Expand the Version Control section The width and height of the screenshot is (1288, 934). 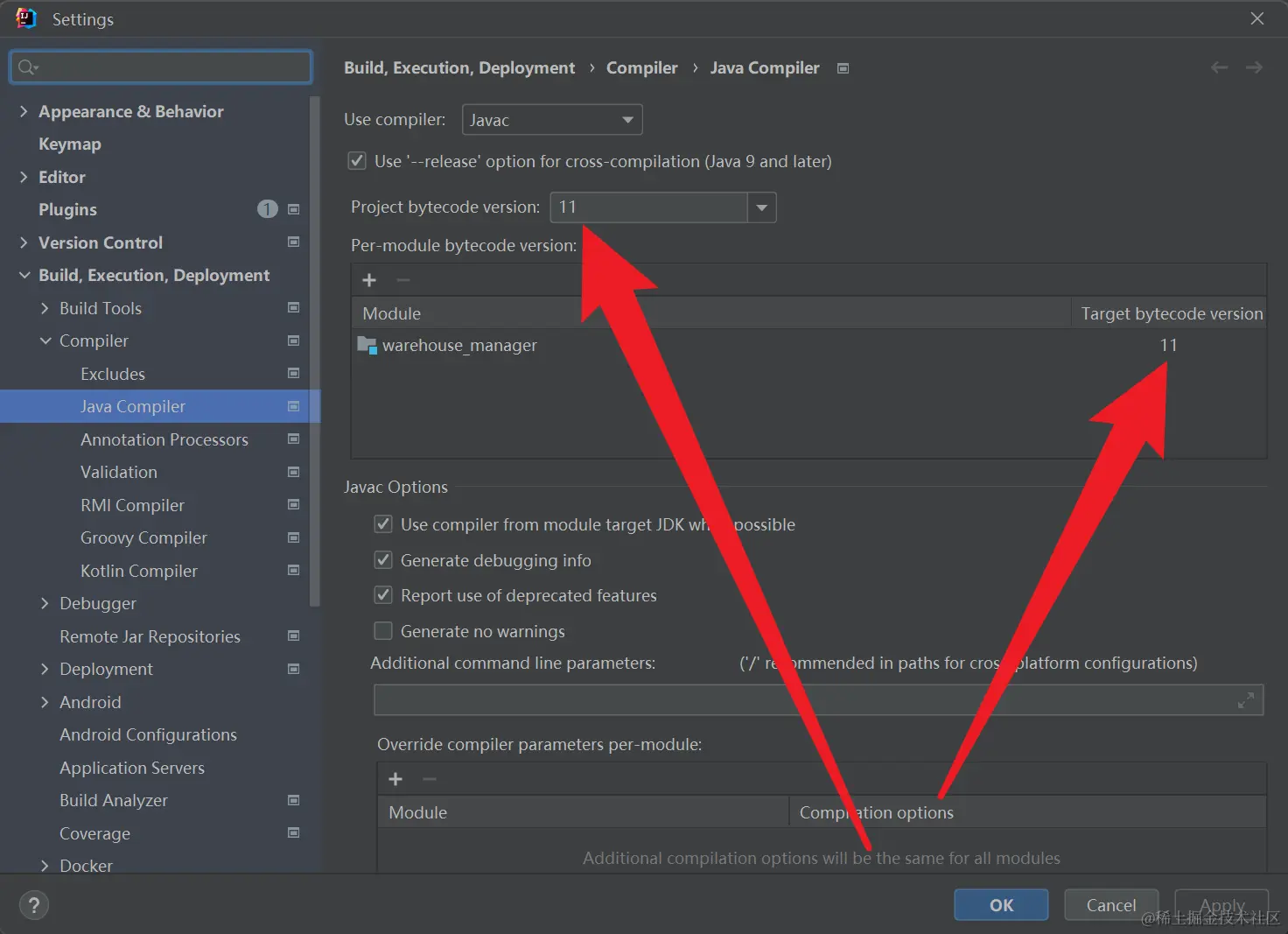tap(24, 242)
